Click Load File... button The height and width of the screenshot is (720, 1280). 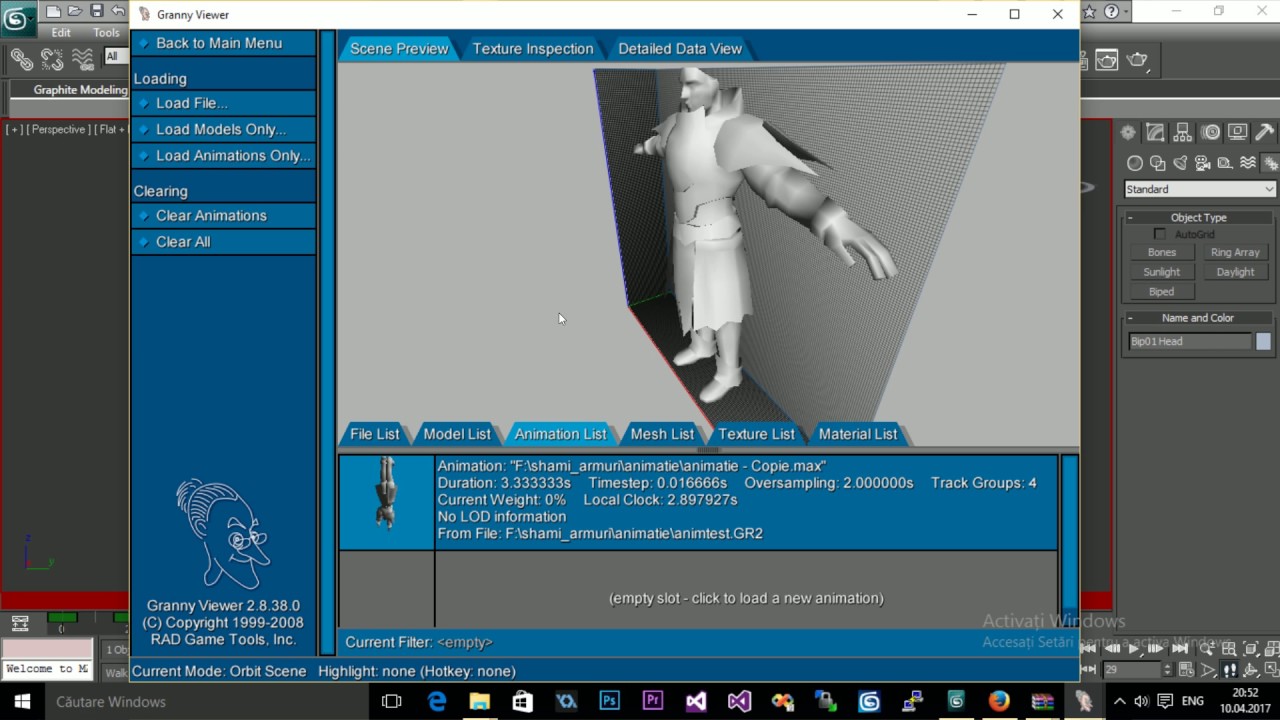tap(224, 103)
